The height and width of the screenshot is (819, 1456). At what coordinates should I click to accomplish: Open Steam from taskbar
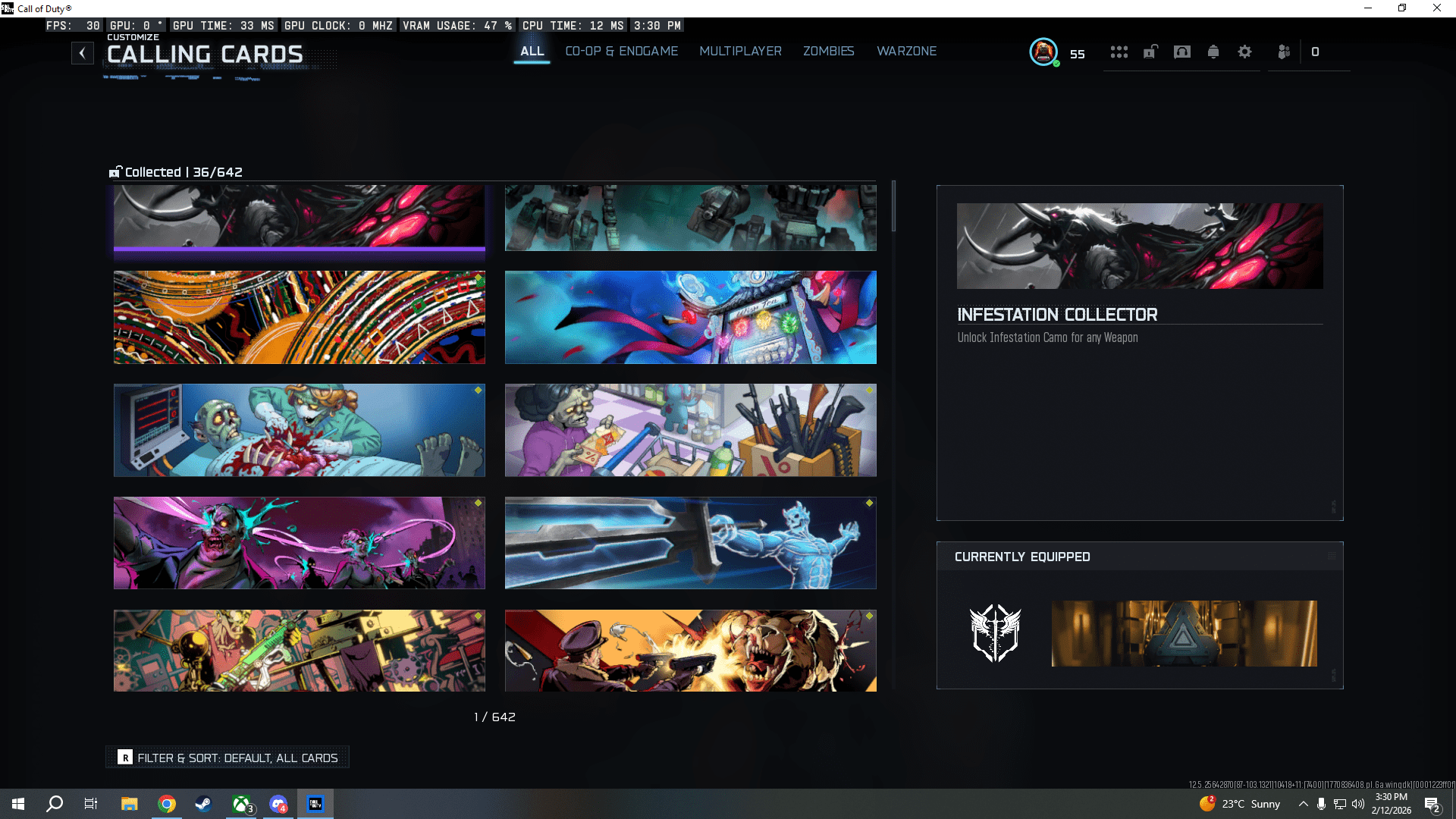click(x=203, y=804)
